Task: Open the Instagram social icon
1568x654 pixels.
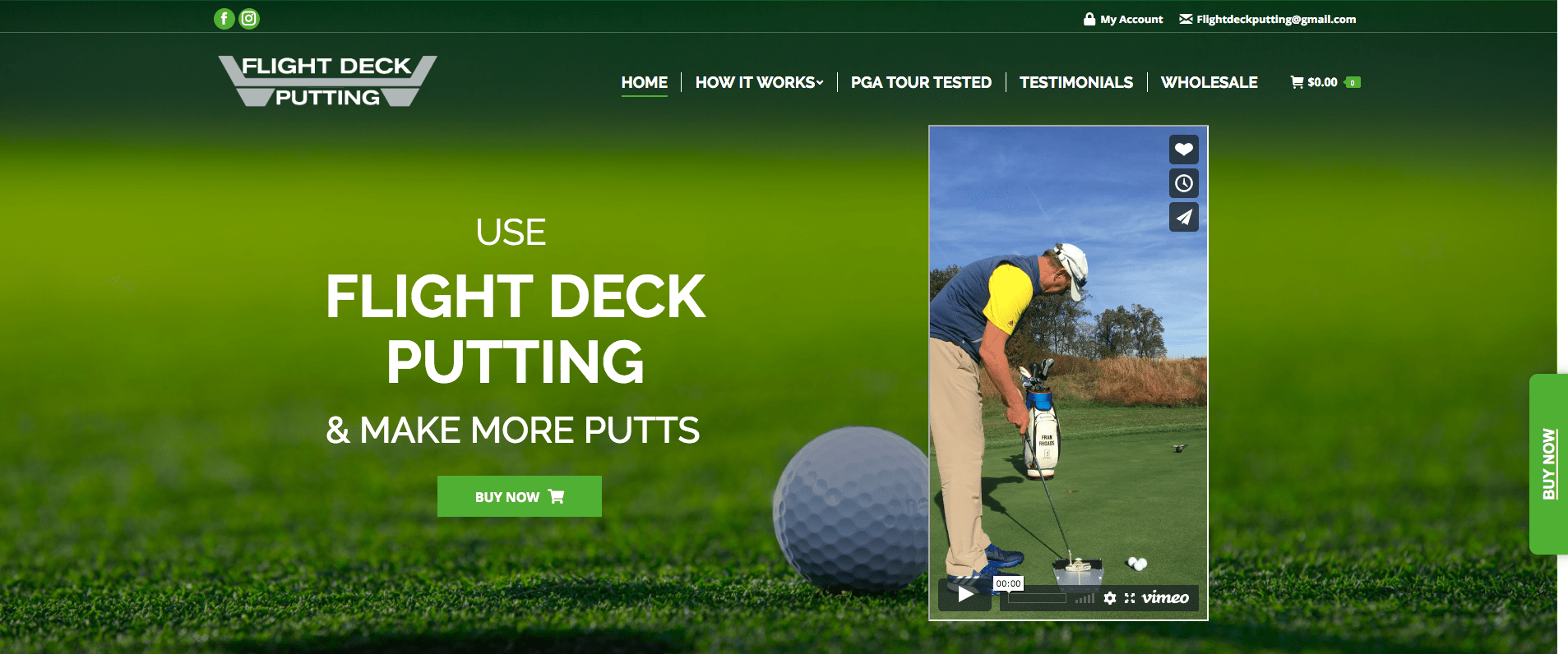Action: pos(249,19)
